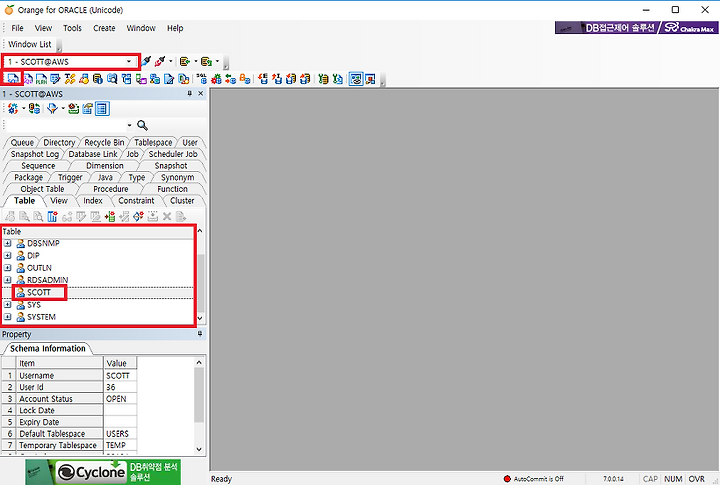Close the SCOTT@AWS schema browser panel
Image resolution: width=720 pixels, height=485 pixels.
(200, 94)
